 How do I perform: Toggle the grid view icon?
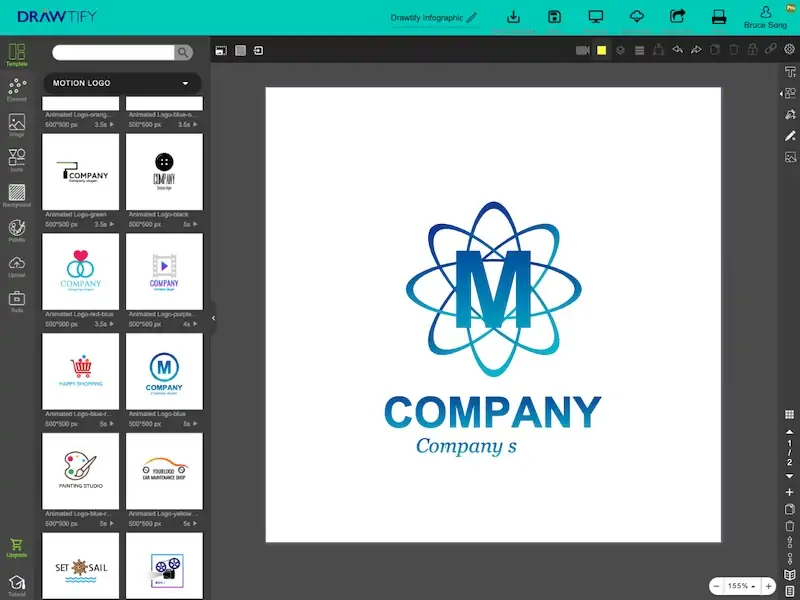[x=789, y=414]
